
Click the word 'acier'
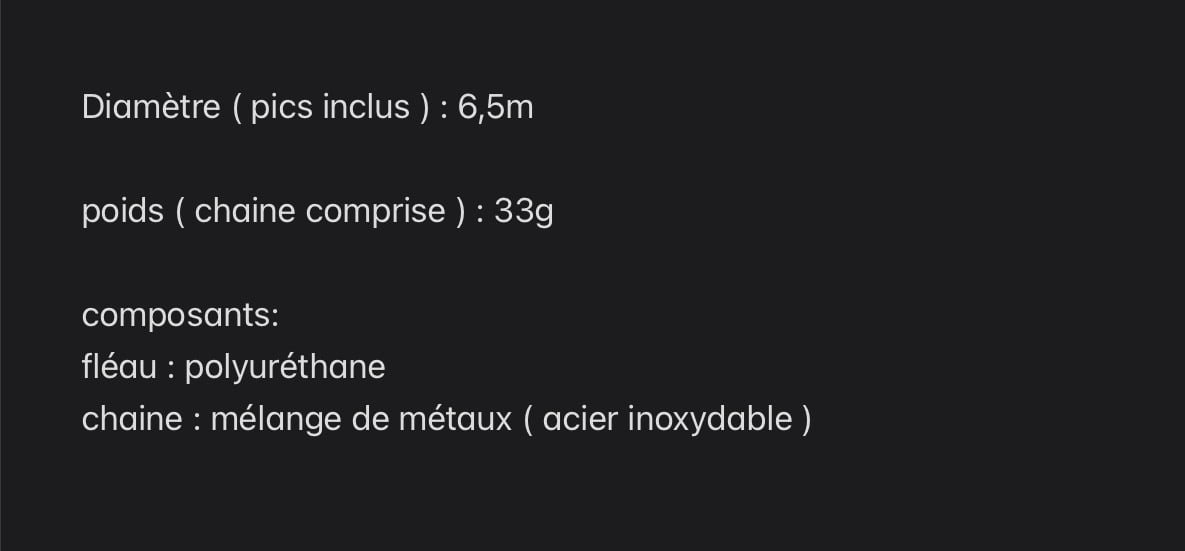pyautogui.click(x=580, y=419)
